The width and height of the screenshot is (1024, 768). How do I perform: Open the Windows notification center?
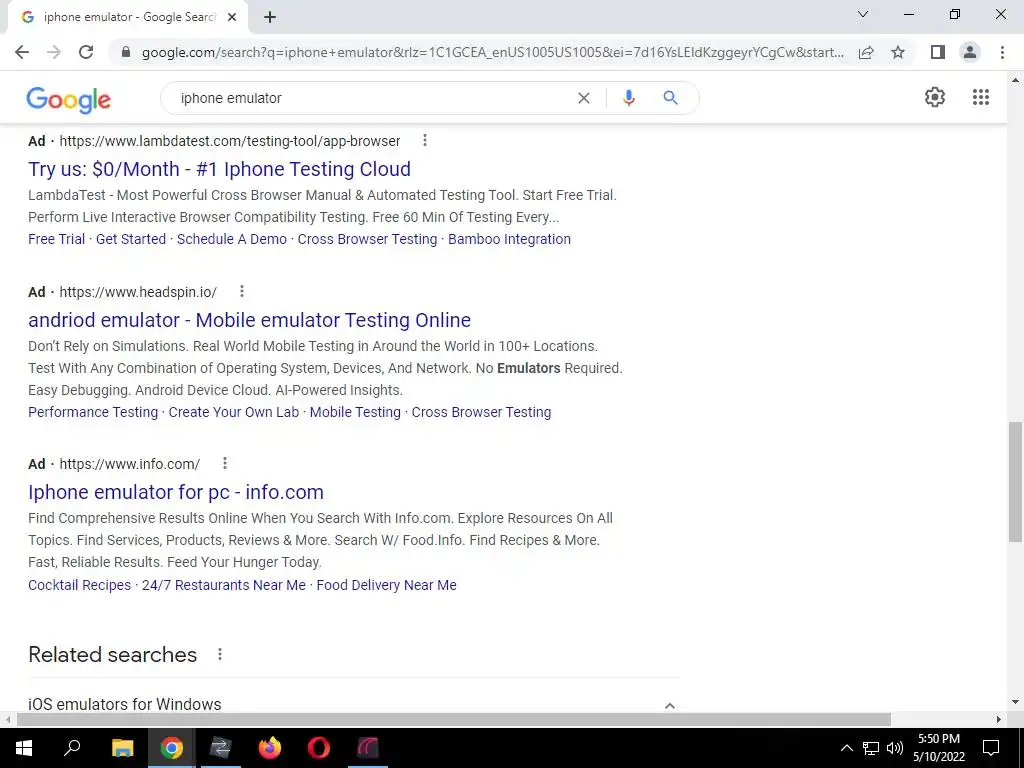(x=991, y=748)
